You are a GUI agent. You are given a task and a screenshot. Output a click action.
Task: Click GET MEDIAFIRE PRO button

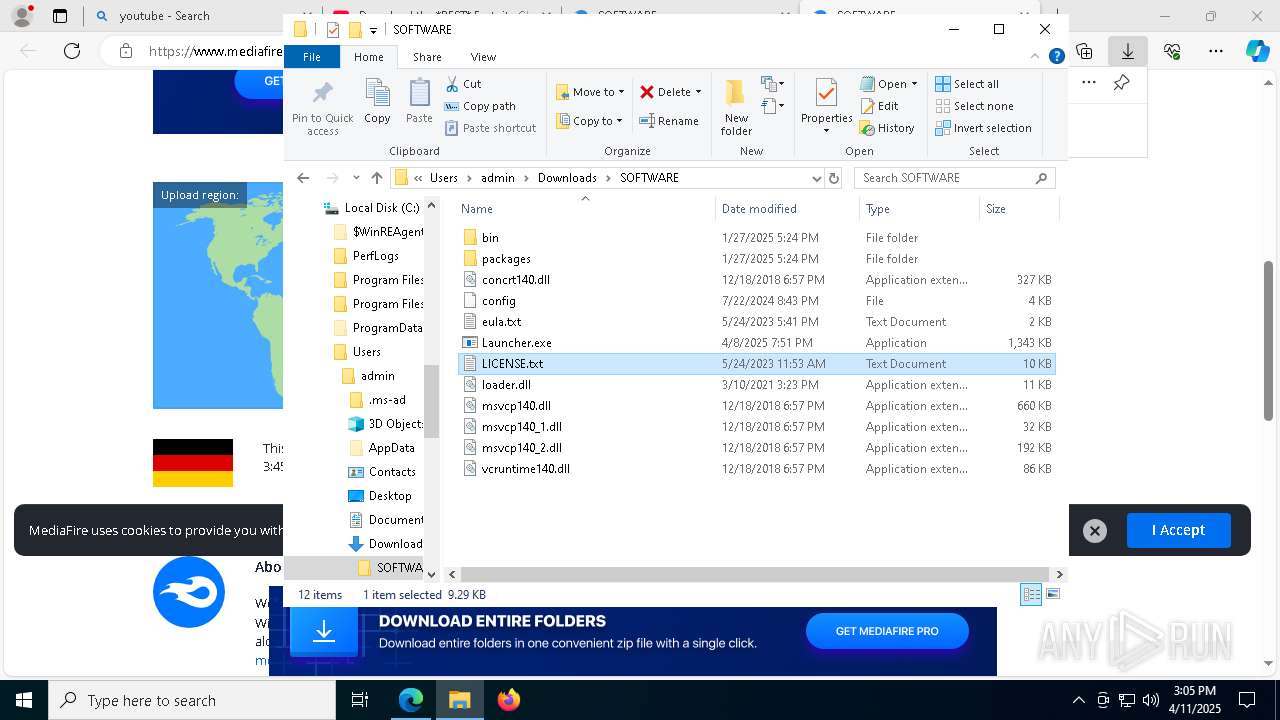(x=887, y=631)
